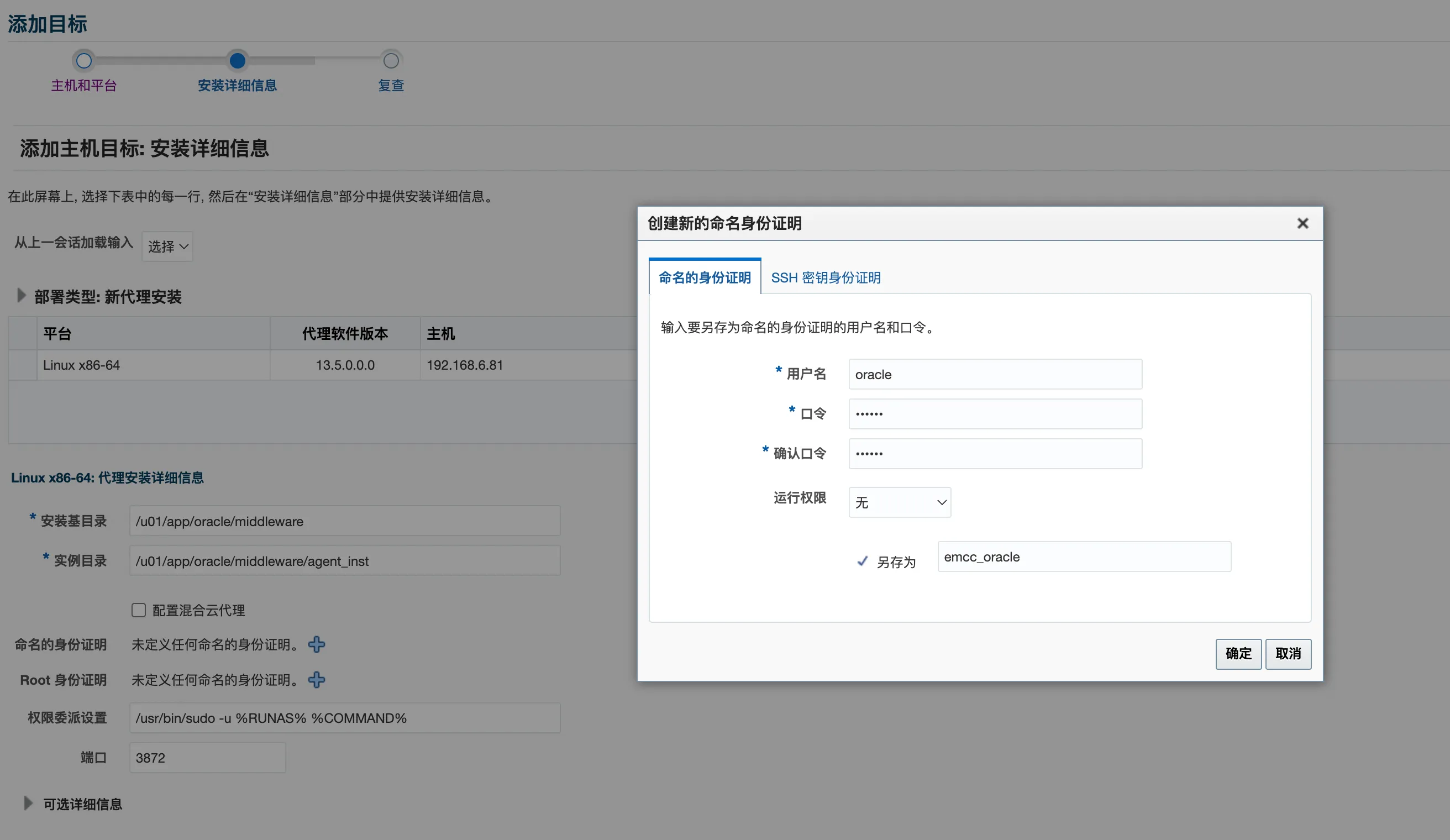Open the 选择 dropdown for previous session input
The width and height of the screenshot is (1450, 840).
[x=167, y=246]
